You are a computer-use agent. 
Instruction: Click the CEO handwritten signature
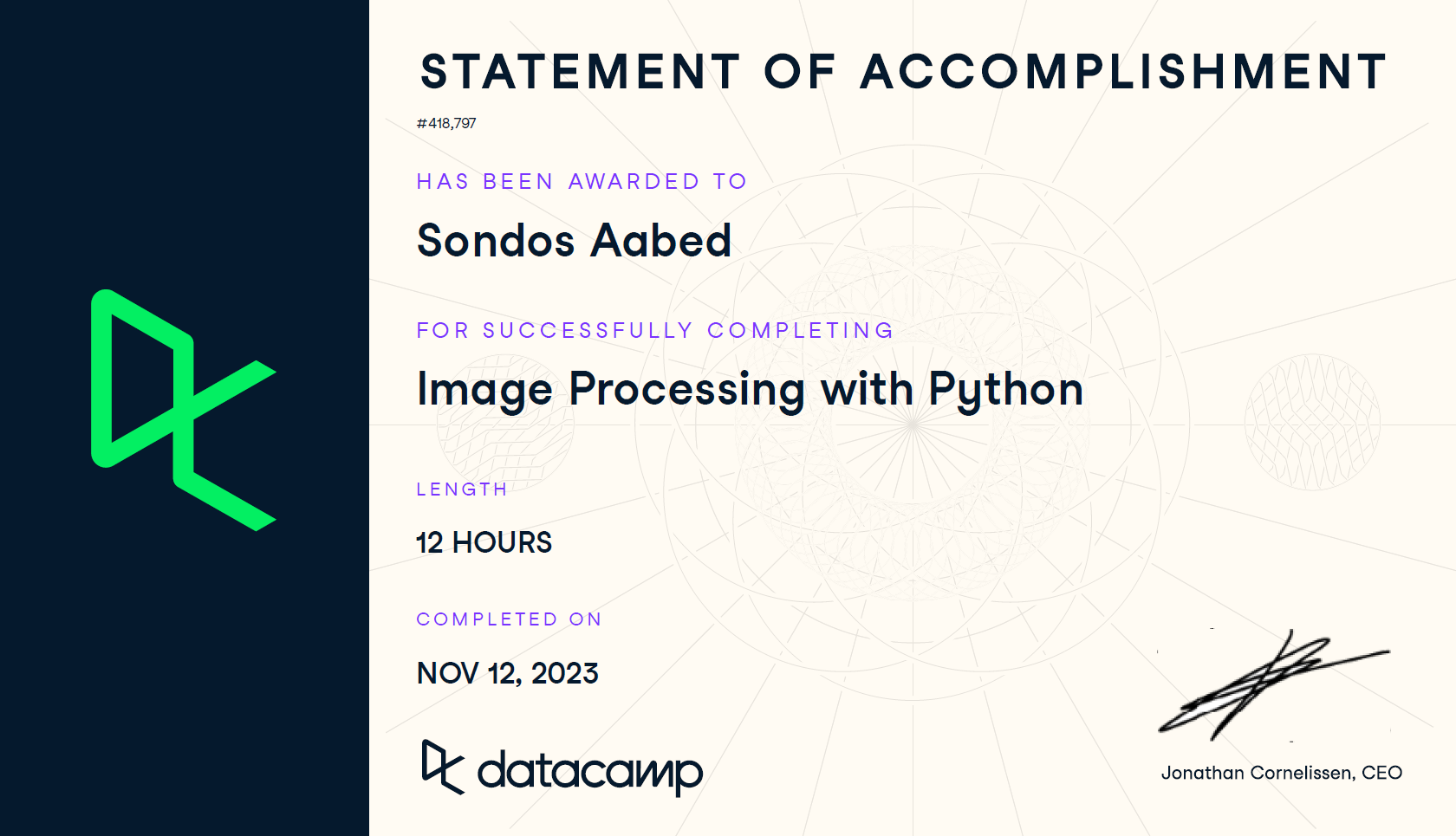click(1273, 684)
